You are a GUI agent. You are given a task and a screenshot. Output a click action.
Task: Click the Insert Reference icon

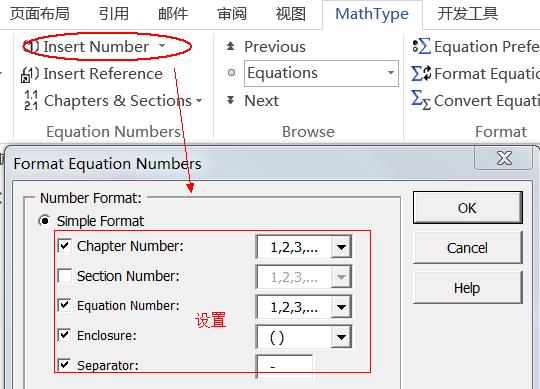(x=30, y=74)
